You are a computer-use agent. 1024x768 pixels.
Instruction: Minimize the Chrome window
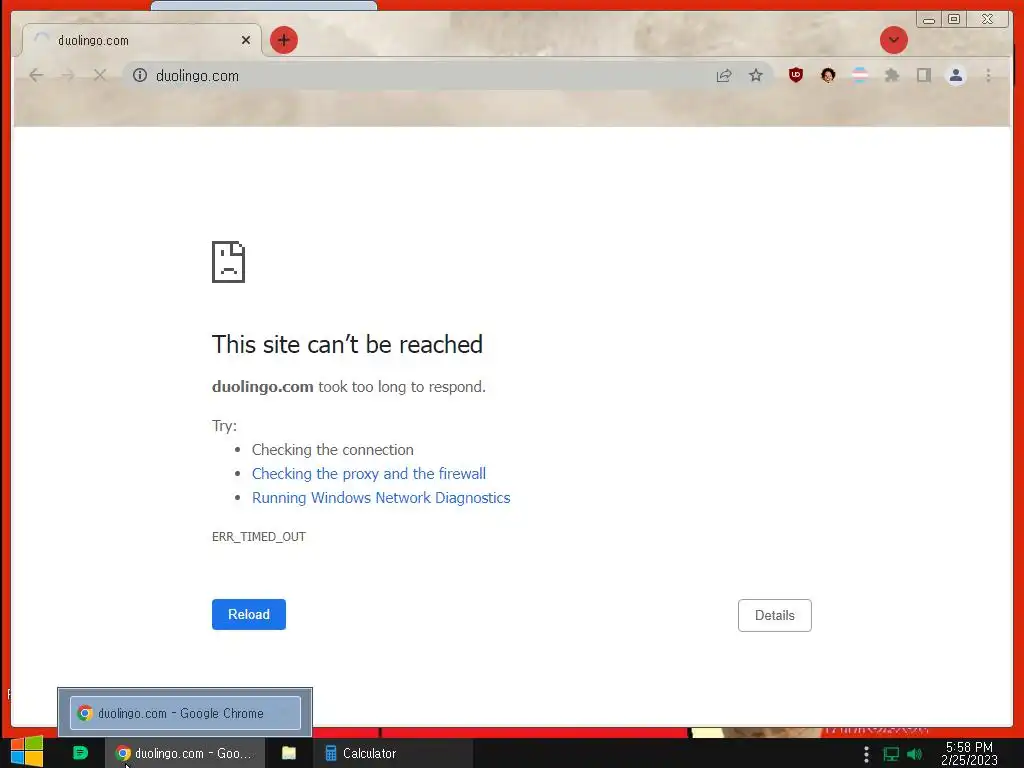(x=929, y=20)
